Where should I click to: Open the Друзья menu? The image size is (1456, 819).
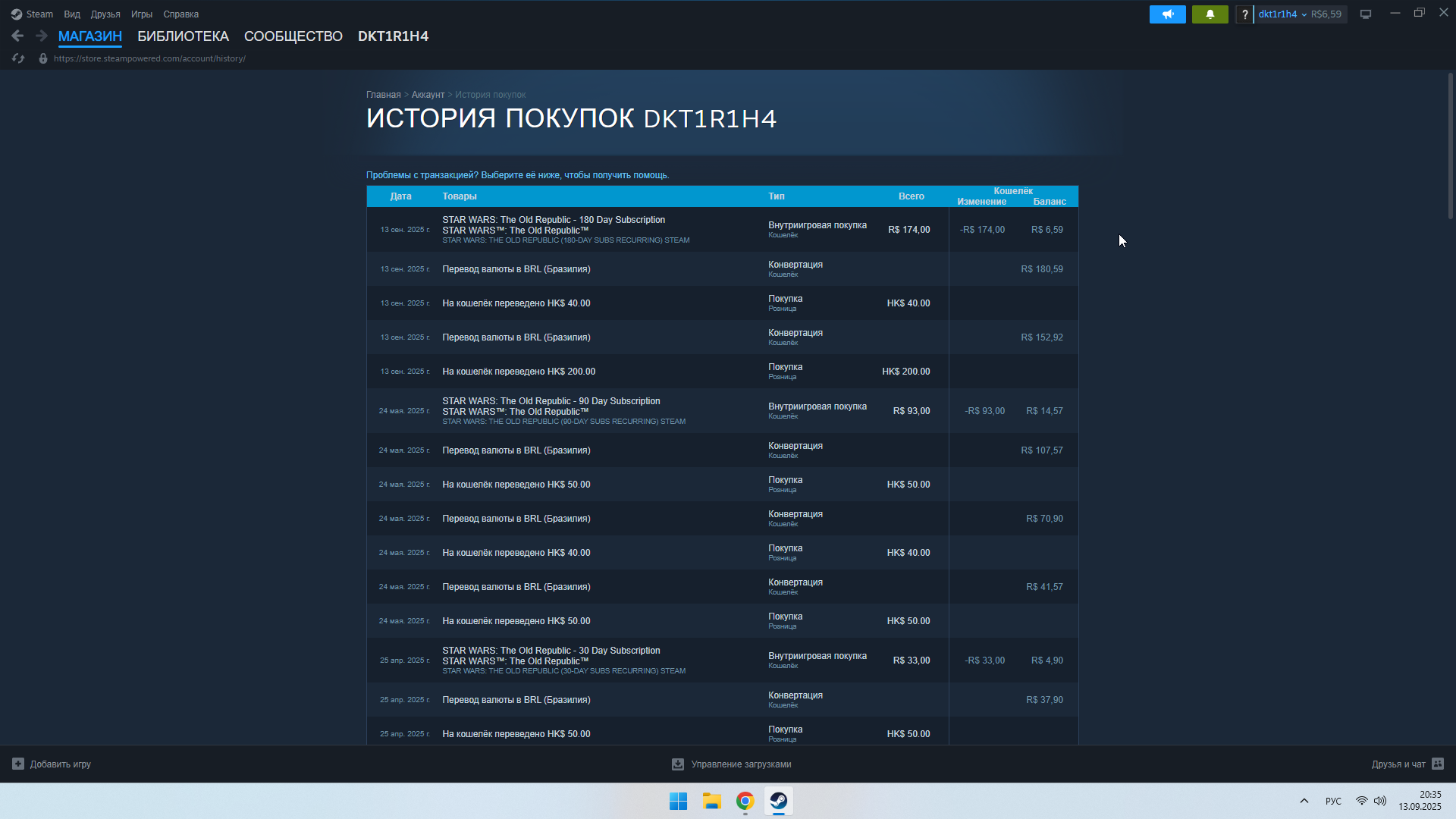pos(105,14)
